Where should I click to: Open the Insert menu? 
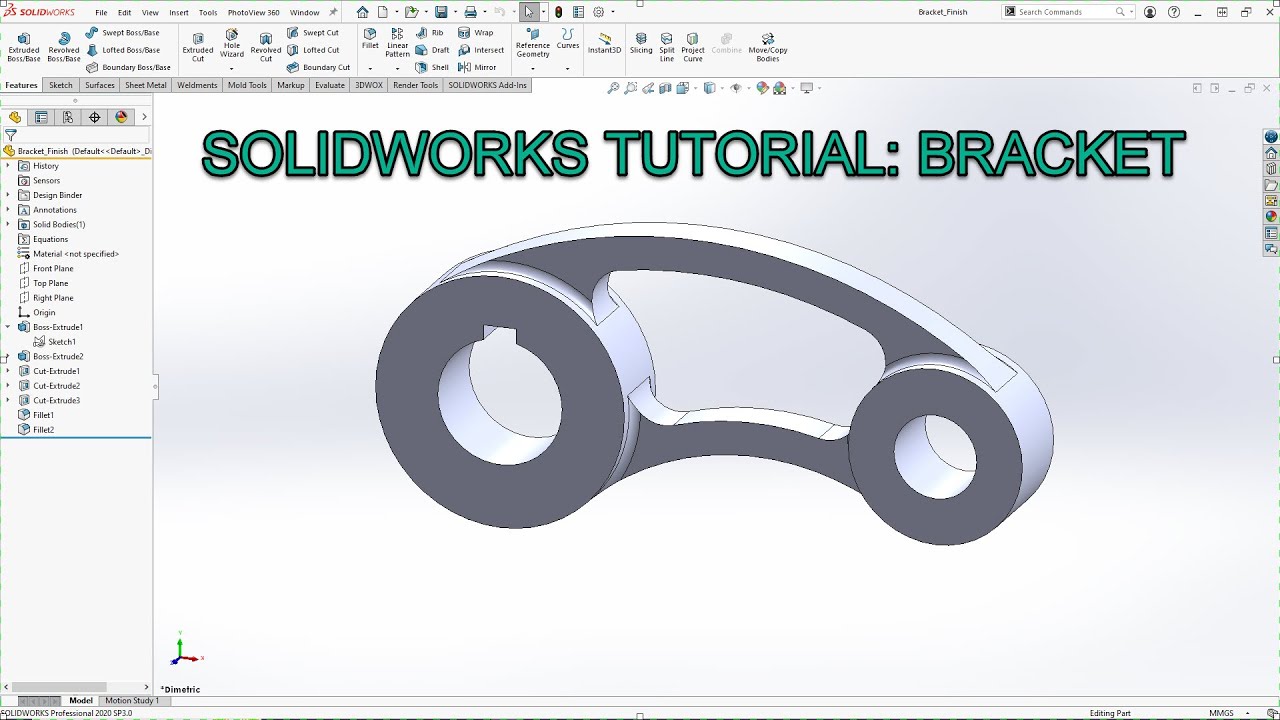(179, 13)
